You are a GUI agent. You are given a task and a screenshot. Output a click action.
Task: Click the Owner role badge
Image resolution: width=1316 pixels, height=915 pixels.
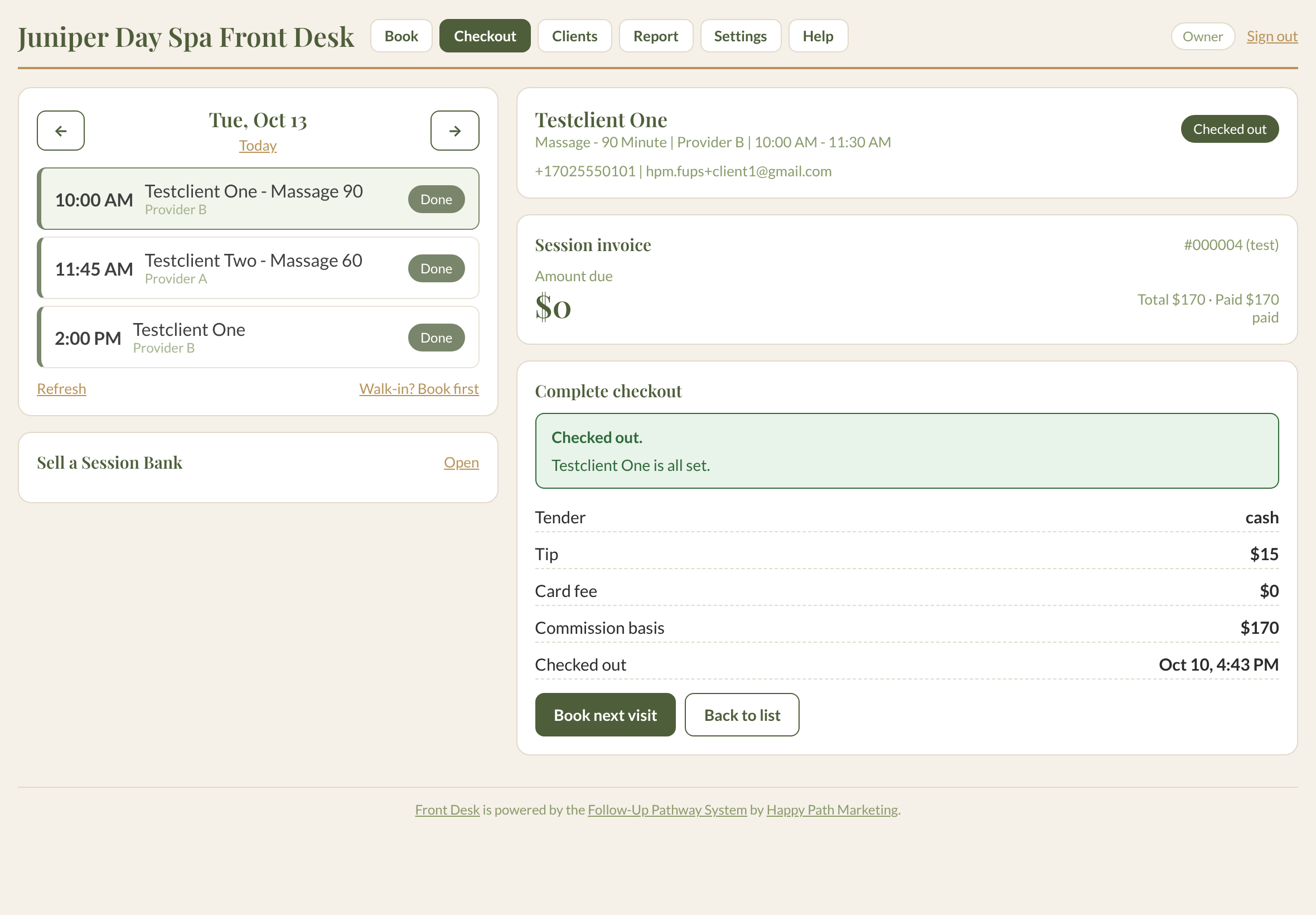(1203, 36)
